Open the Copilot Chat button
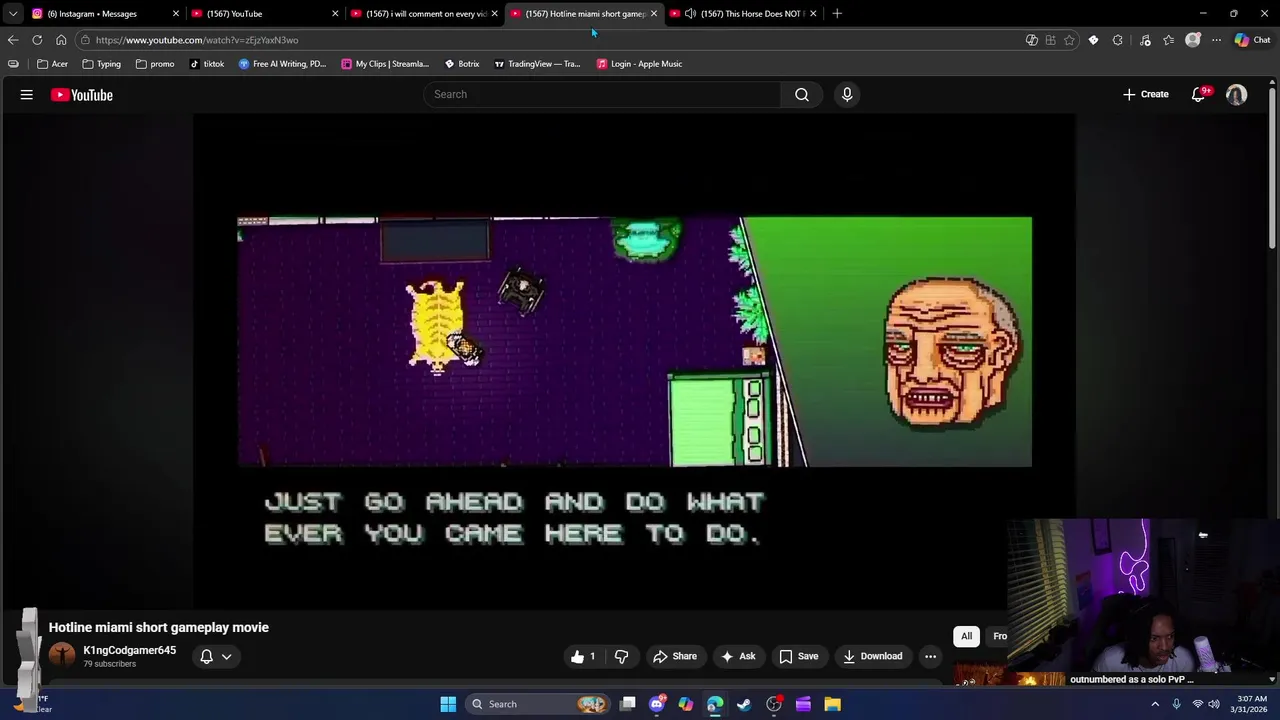 (x=1252, y=40)
